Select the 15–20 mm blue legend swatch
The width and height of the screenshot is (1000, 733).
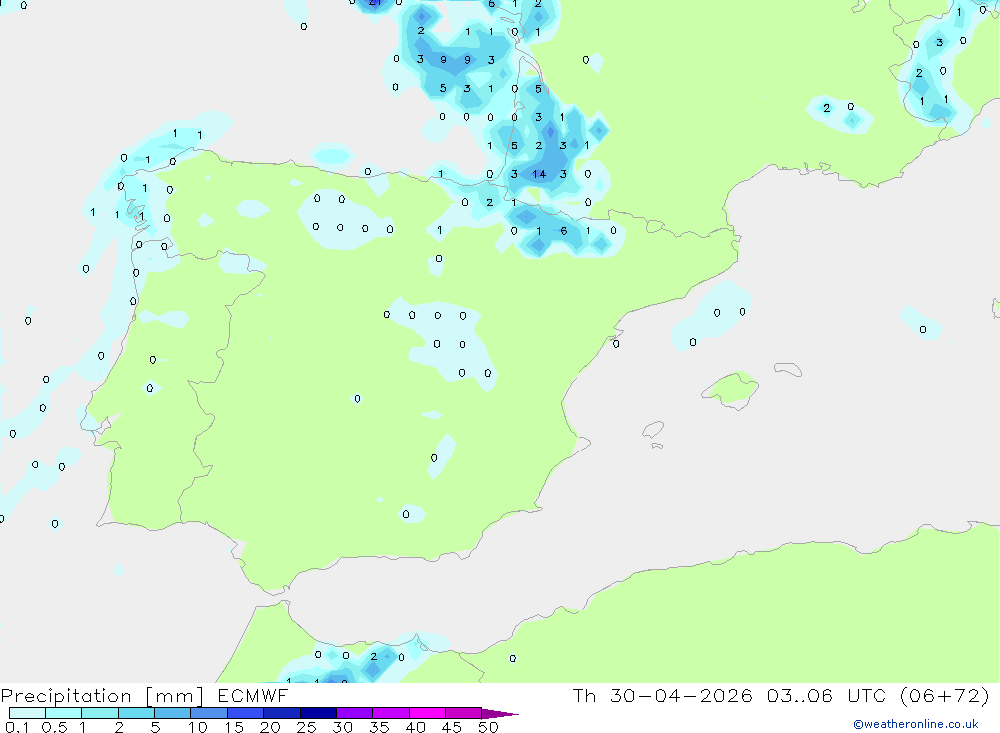pos(246,713)
